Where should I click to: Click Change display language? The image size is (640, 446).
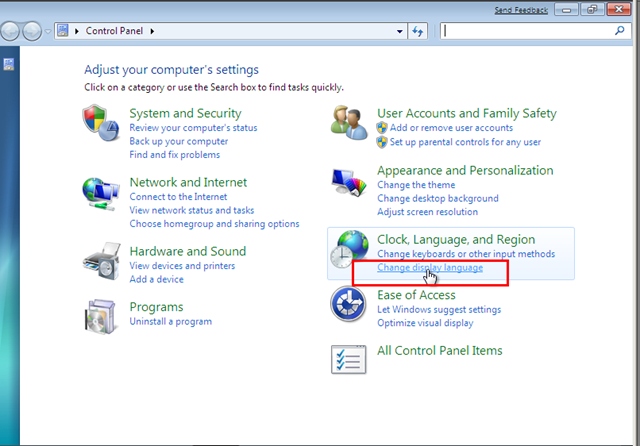click(x=430, y=268)
